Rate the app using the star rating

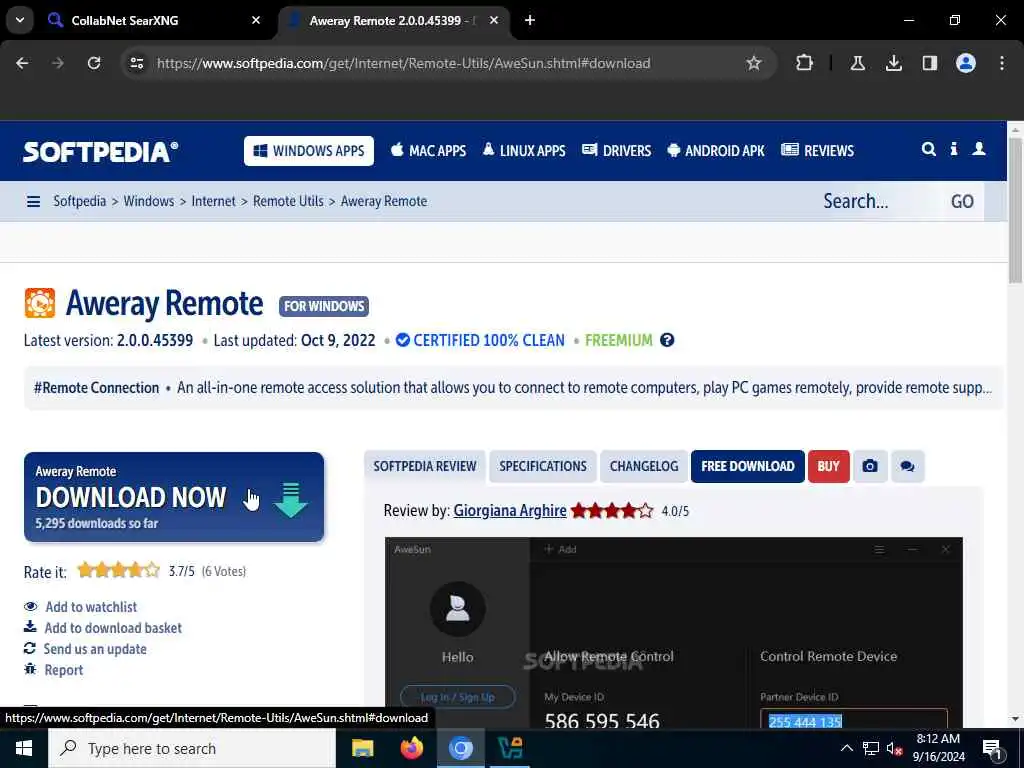(118, 571)
